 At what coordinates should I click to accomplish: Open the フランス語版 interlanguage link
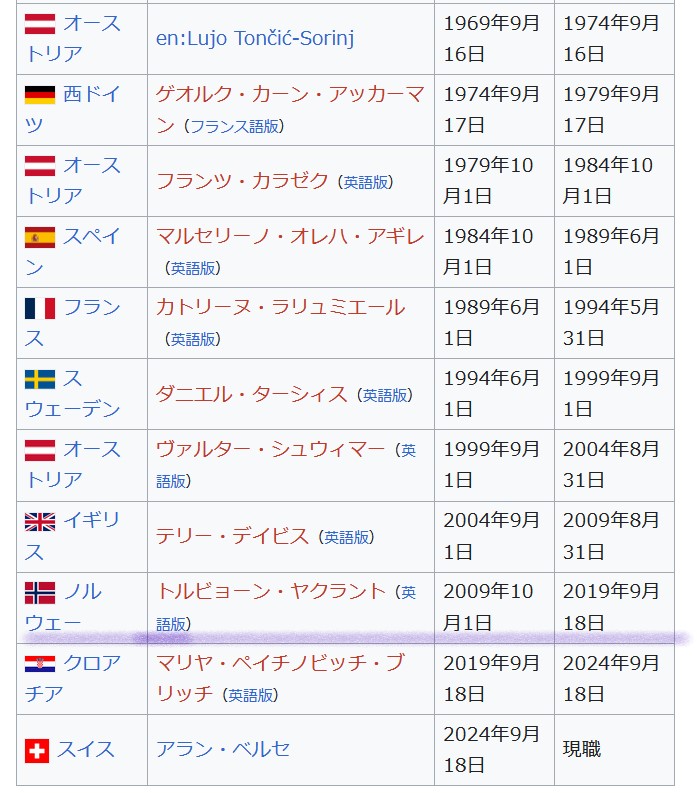(235, 126)
